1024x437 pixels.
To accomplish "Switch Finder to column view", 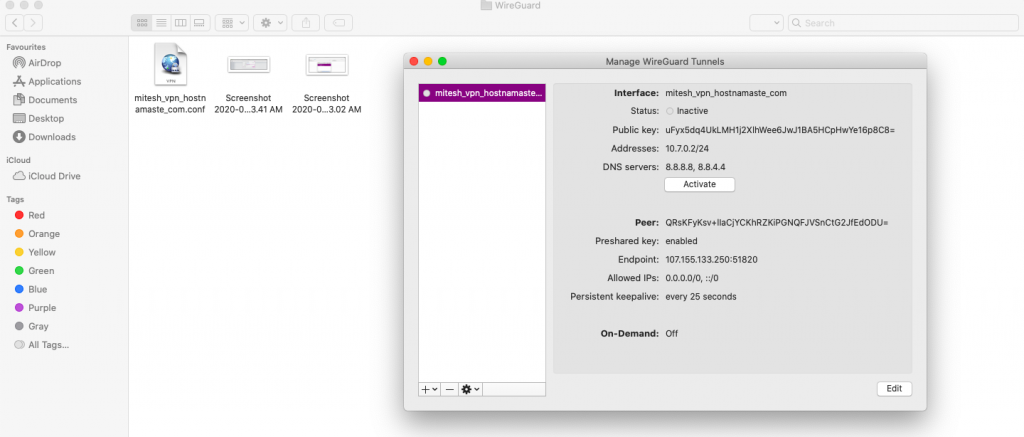I will tap(180, 23).
